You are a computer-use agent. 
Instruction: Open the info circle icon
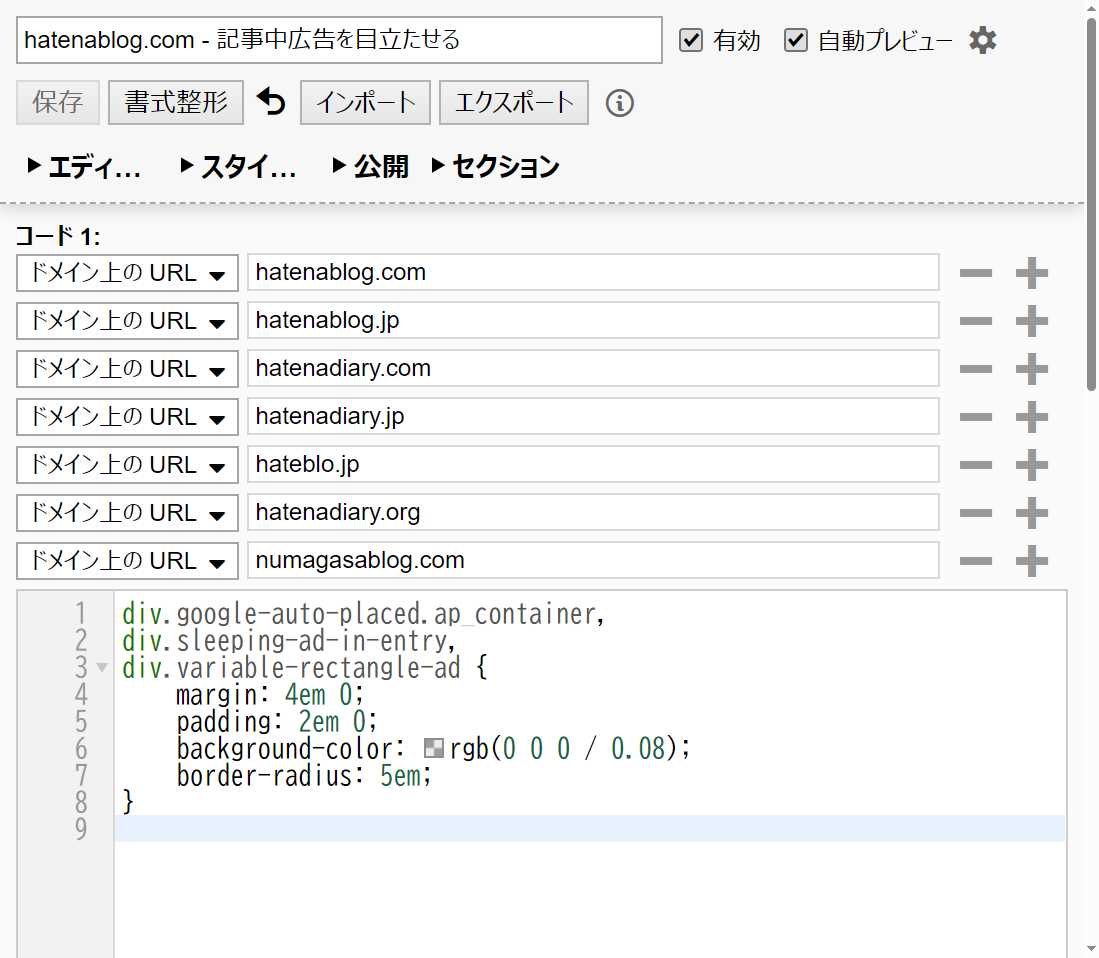620,103
